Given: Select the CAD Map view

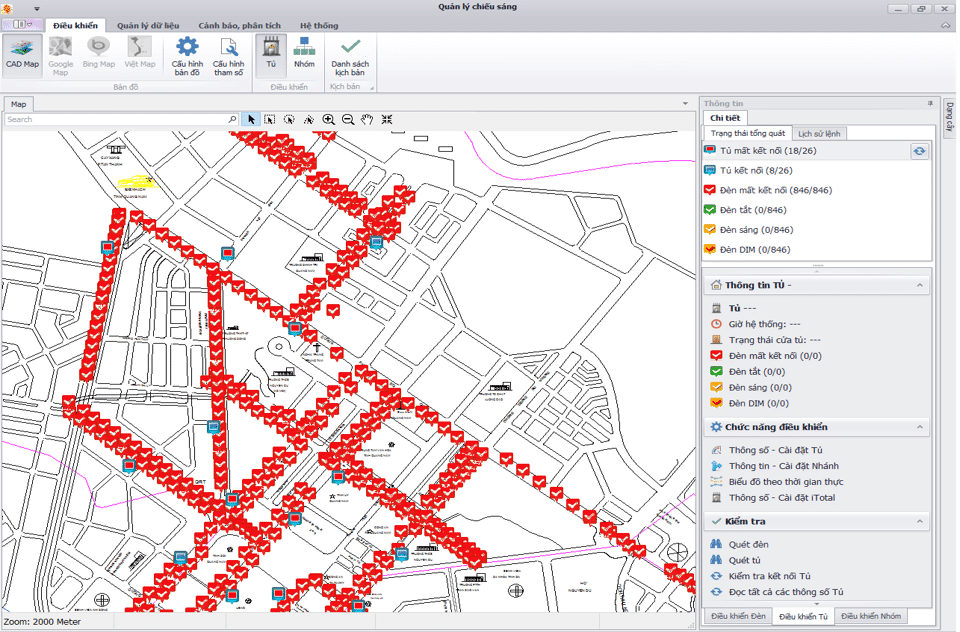Looking at the screenshot, I should point(22,55).
